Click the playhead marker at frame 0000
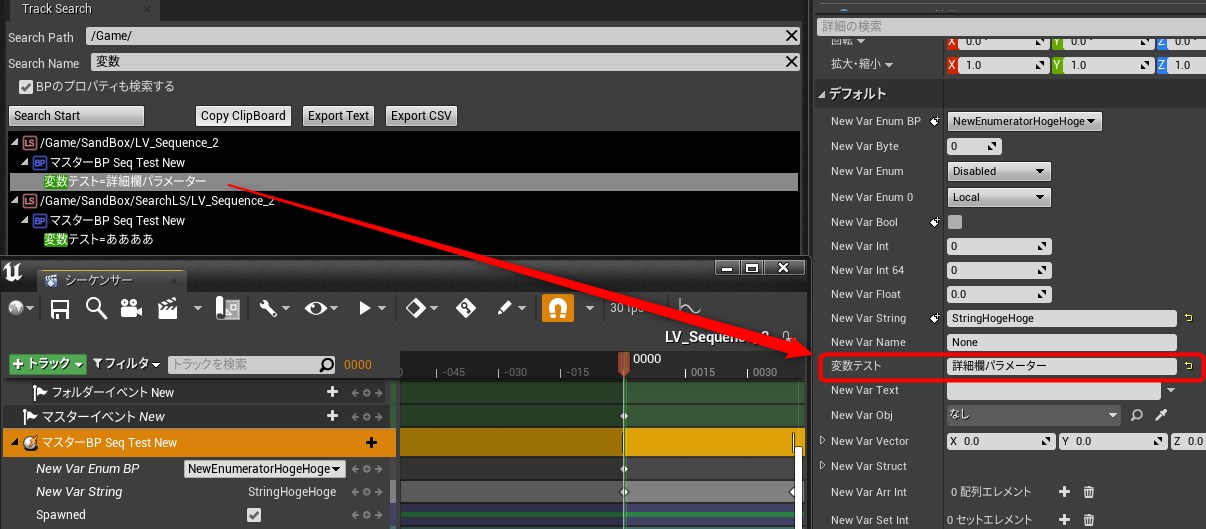This screenshot has height=529, width=1206. tap(624, 362)
